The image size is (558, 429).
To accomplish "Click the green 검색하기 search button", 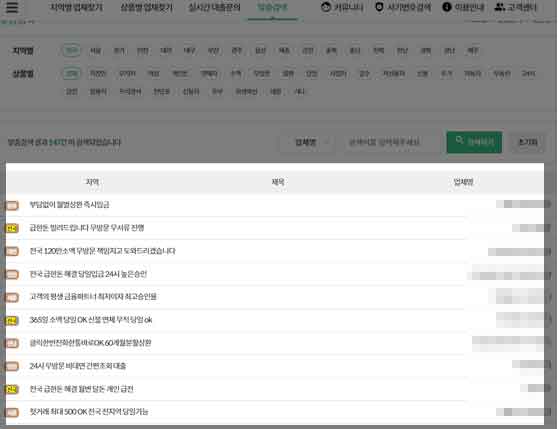I will (474, 142).
